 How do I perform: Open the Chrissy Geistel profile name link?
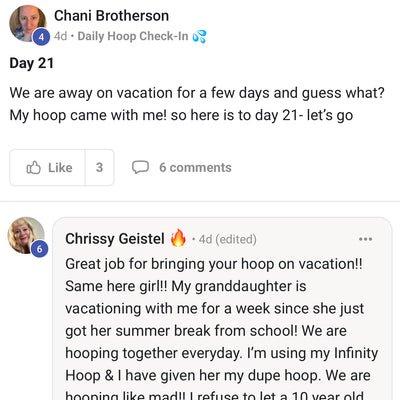115,239
